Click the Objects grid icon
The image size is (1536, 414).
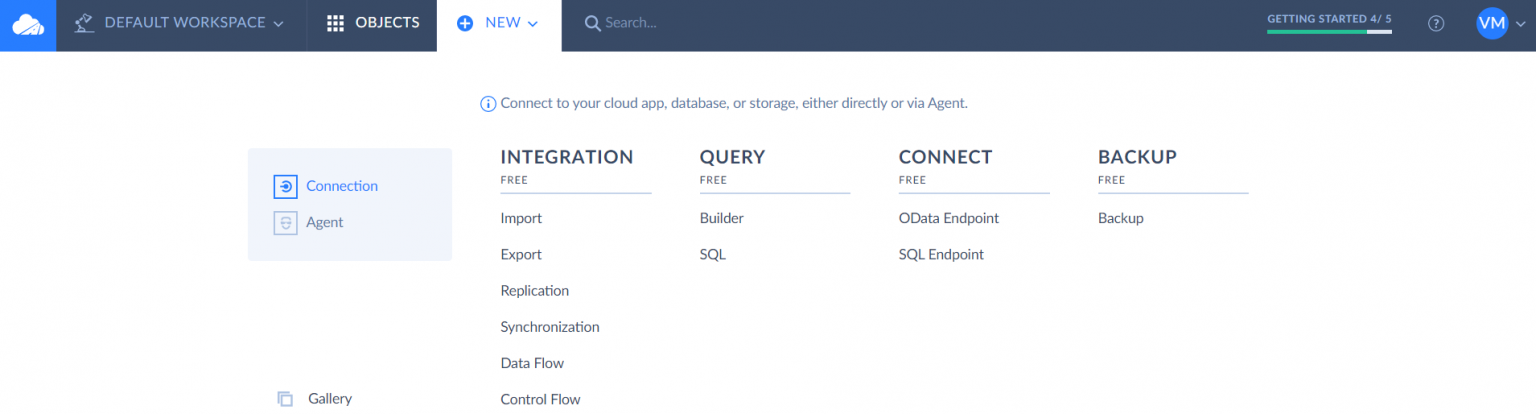336,23
